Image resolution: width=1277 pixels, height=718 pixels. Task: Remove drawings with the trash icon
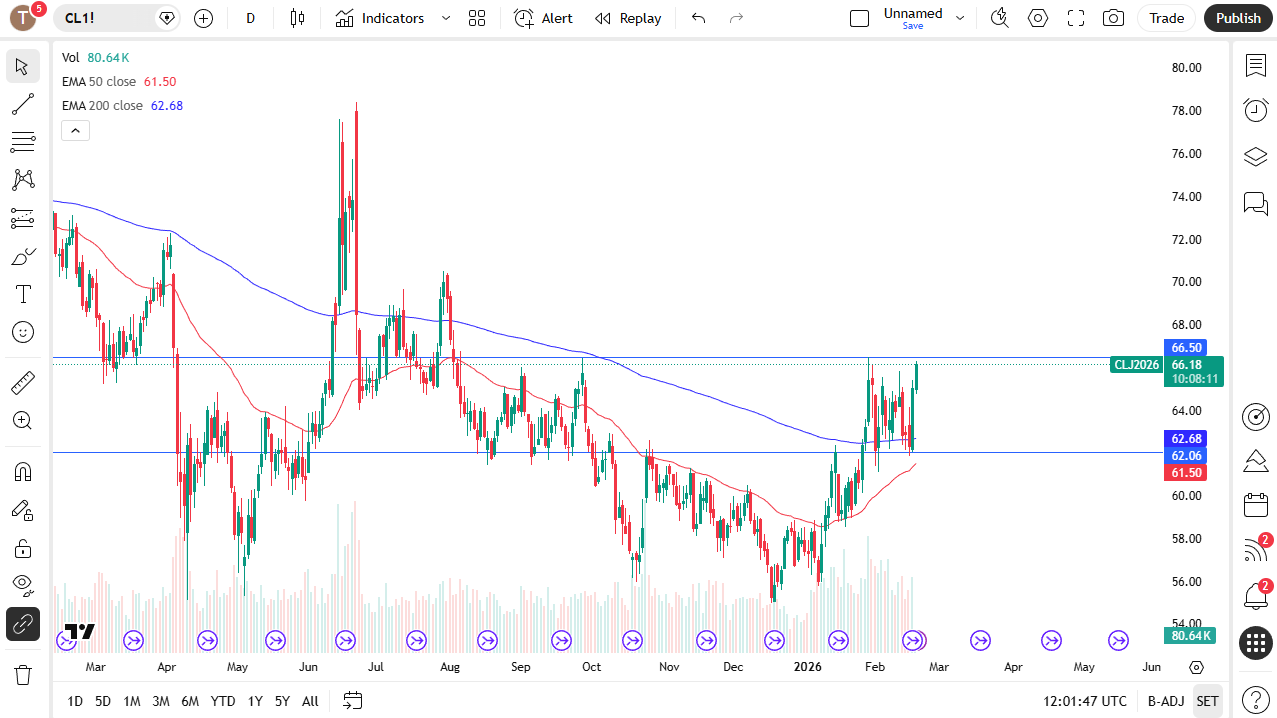pyautogui.click(x=22, y=674)
